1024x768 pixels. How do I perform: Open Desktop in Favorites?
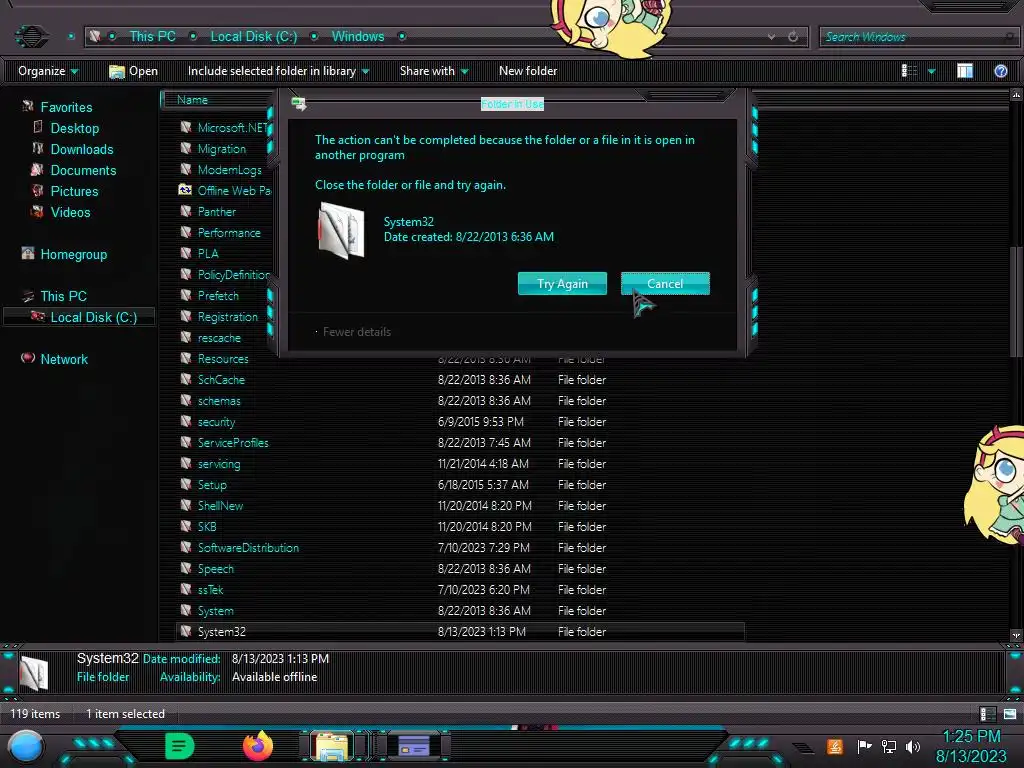point(74,128)
